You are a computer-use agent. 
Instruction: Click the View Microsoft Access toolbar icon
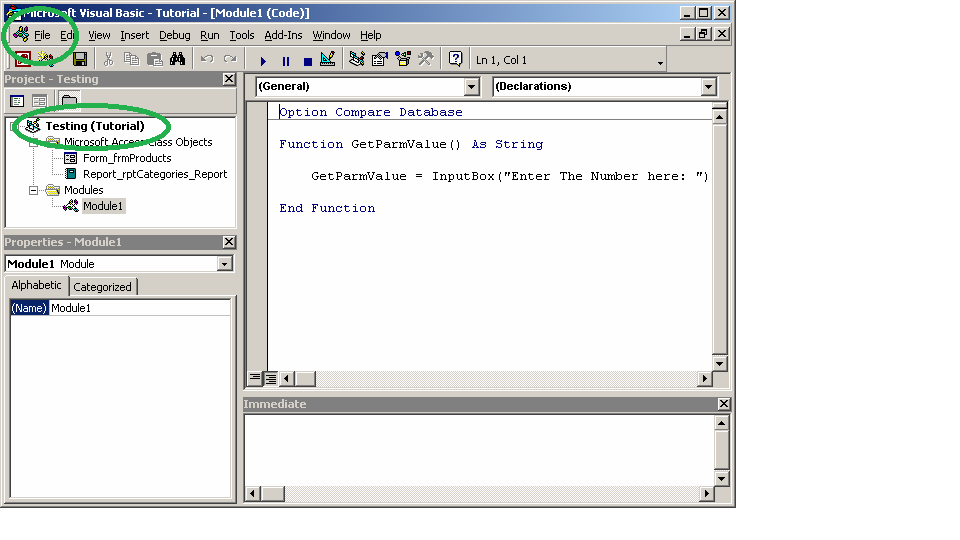point(23,59)
